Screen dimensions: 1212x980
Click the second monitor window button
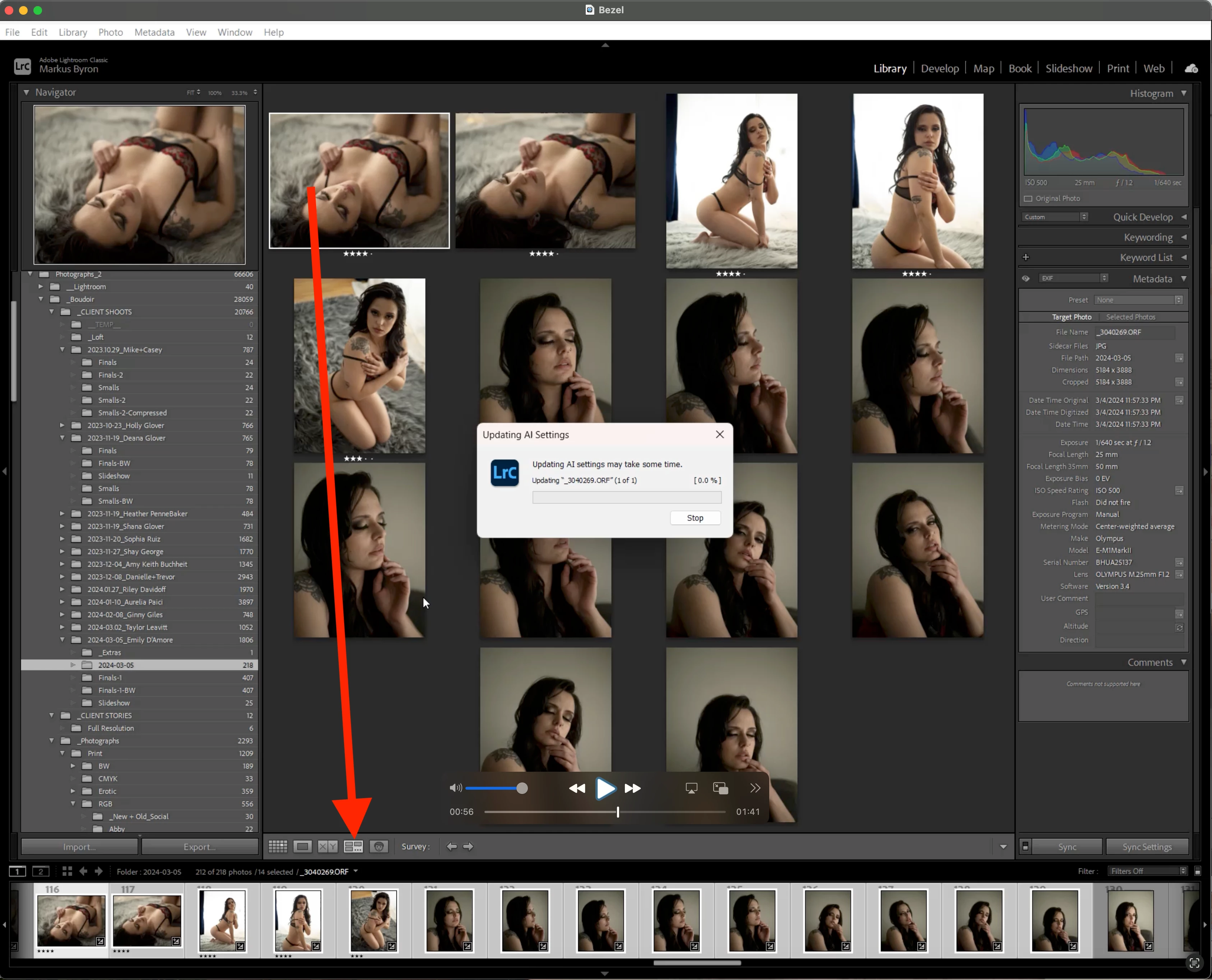click(x=40, y=871)
